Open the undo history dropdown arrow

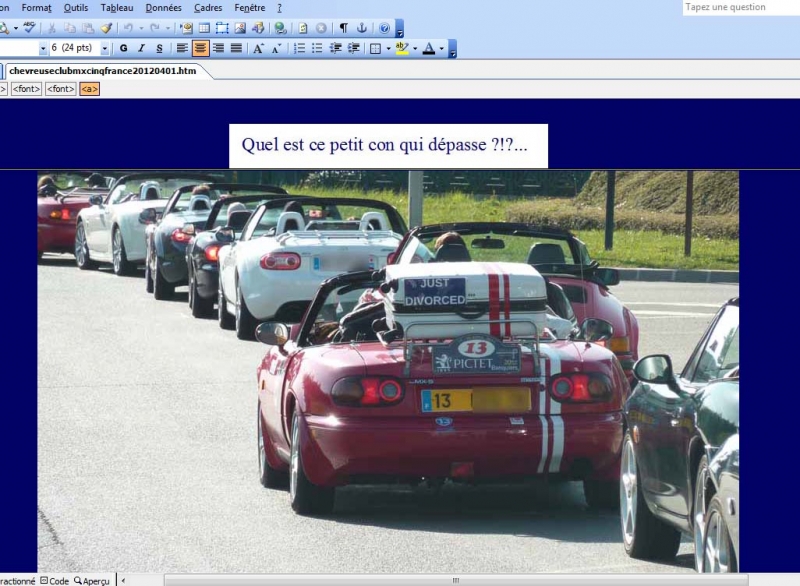tap(141, 28)
